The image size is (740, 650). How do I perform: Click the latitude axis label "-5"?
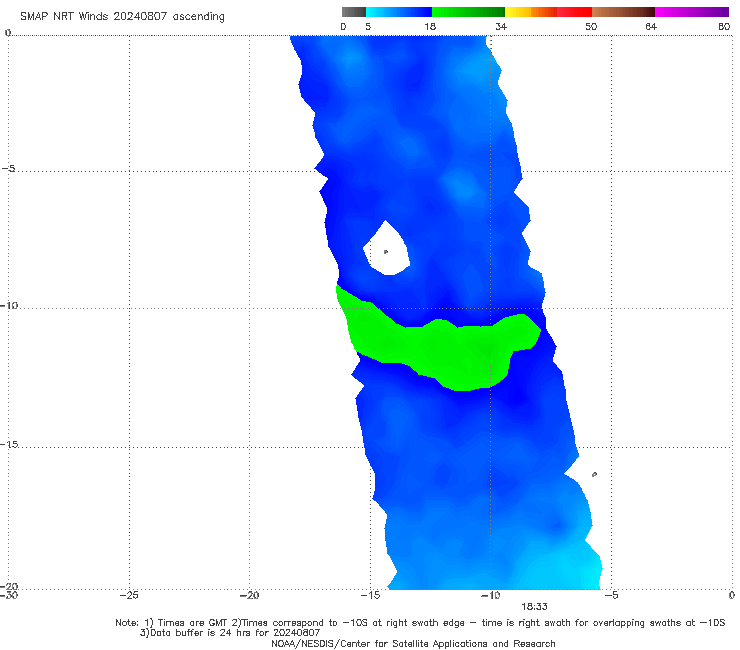(x=9, y=168)
